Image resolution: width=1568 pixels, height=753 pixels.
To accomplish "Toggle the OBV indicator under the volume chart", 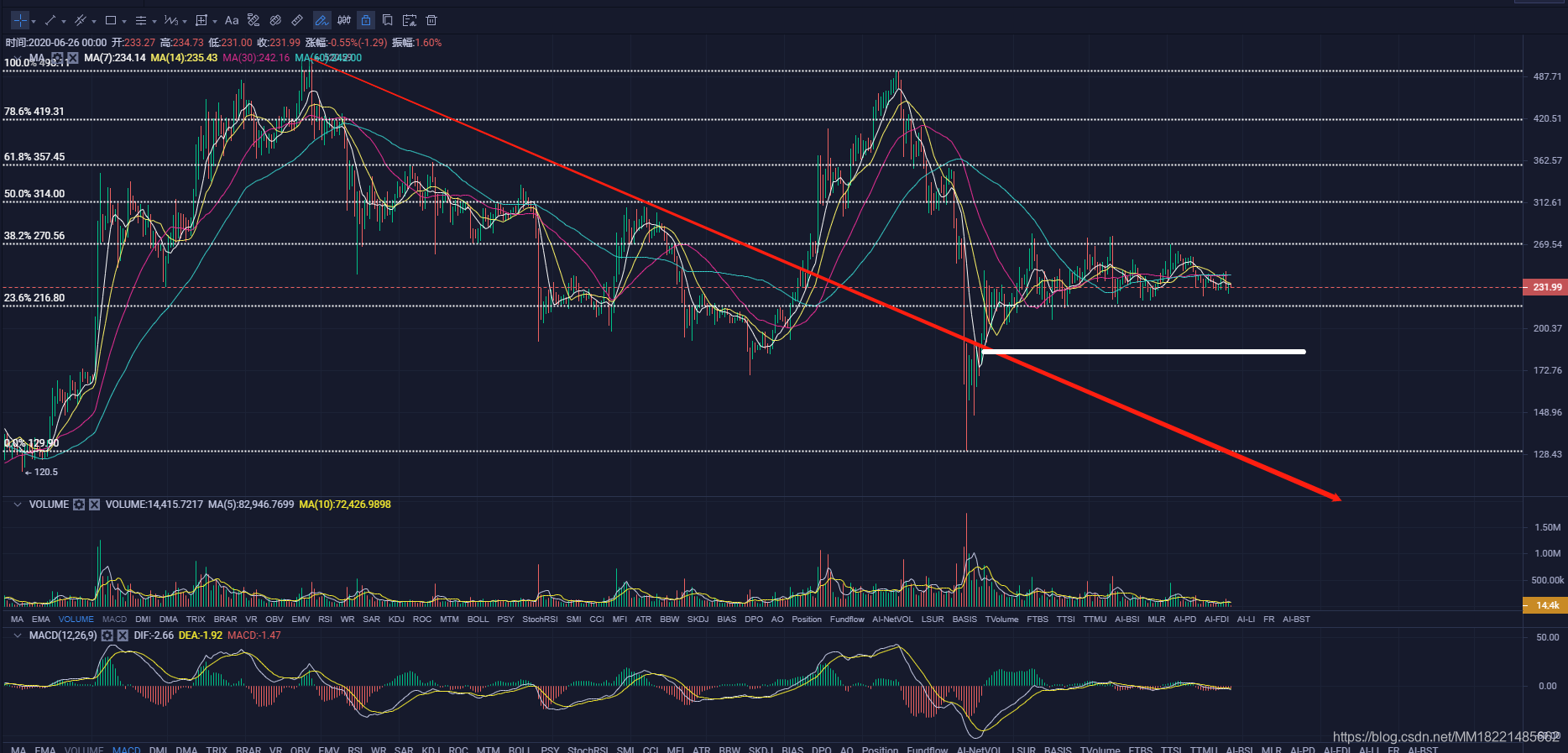I will (x=274, y=620).
